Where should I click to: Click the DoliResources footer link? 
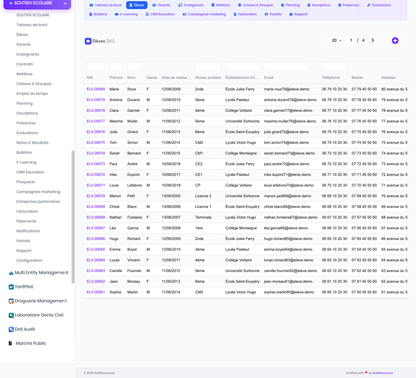(383, 373)
